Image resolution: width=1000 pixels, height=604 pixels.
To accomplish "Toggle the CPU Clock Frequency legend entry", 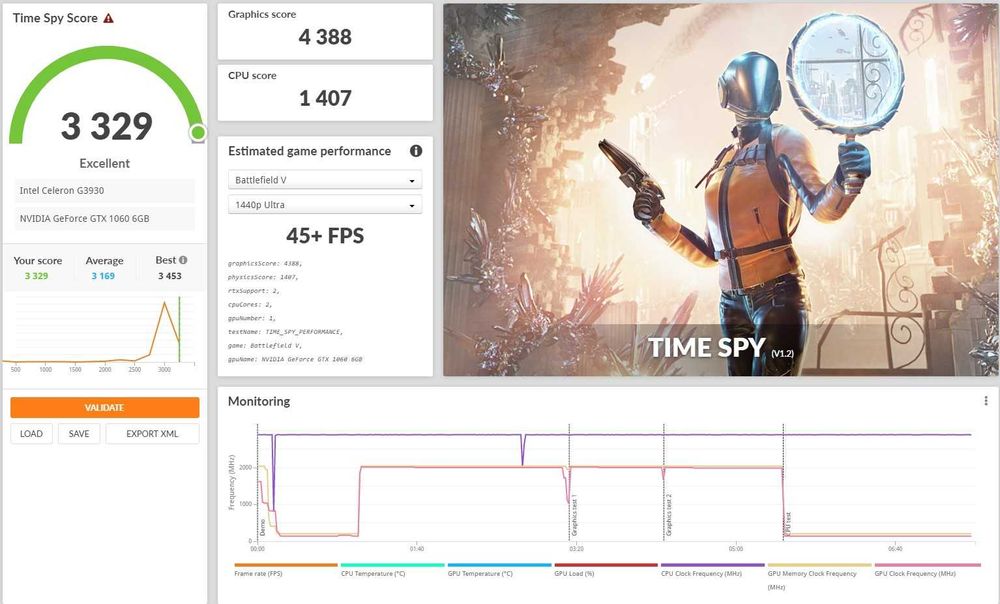I will click(702, 573).
